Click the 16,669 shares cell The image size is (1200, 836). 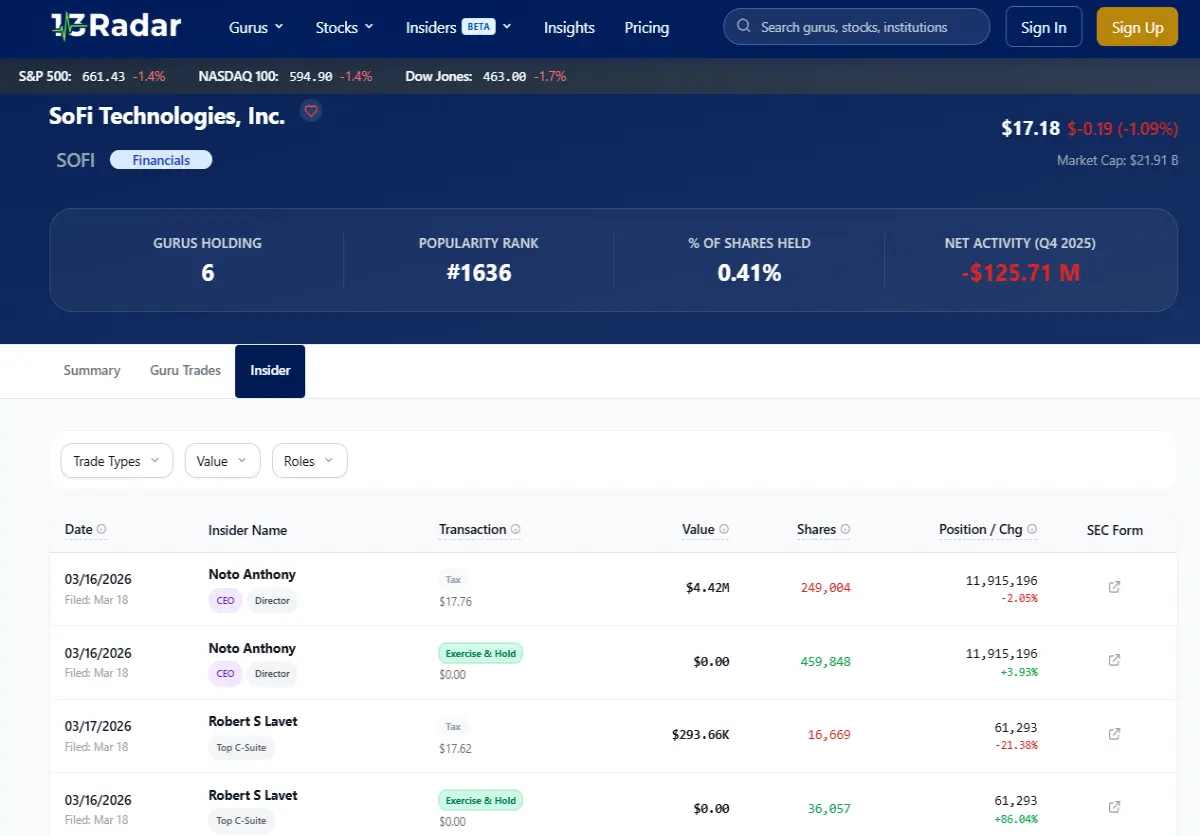point(829,735)
